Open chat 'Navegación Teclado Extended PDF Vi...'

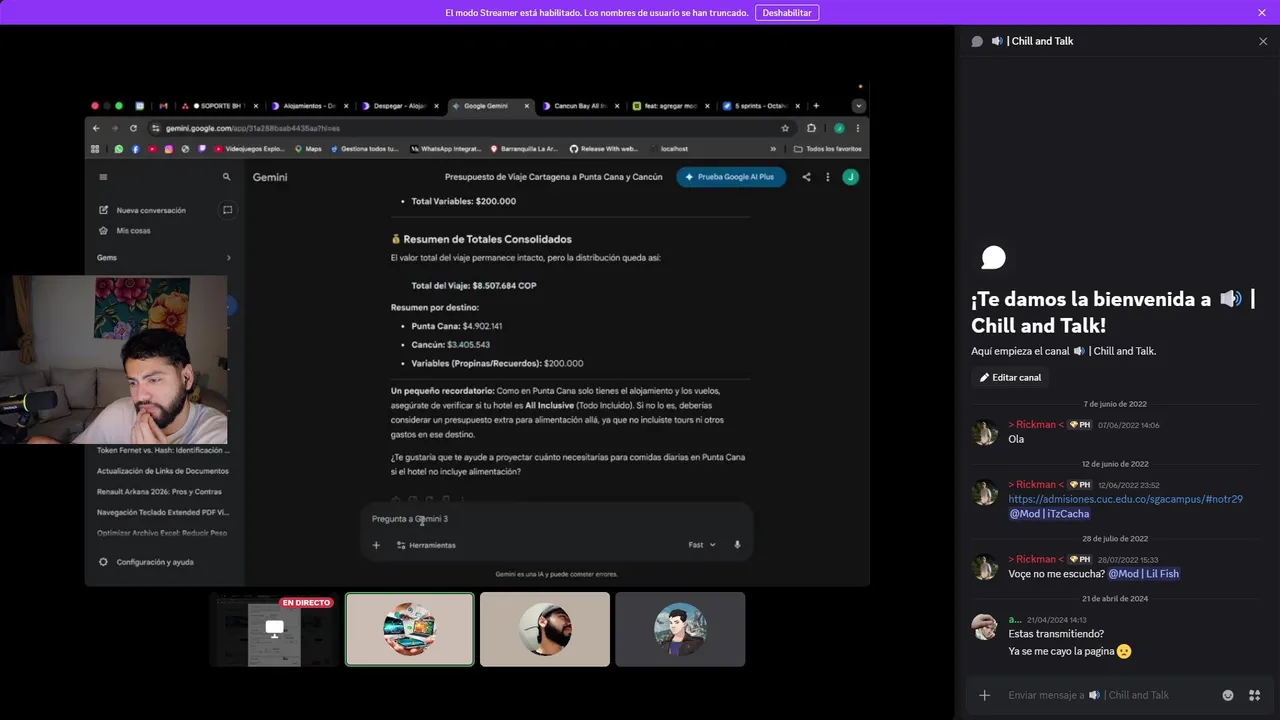pos(163,512)
